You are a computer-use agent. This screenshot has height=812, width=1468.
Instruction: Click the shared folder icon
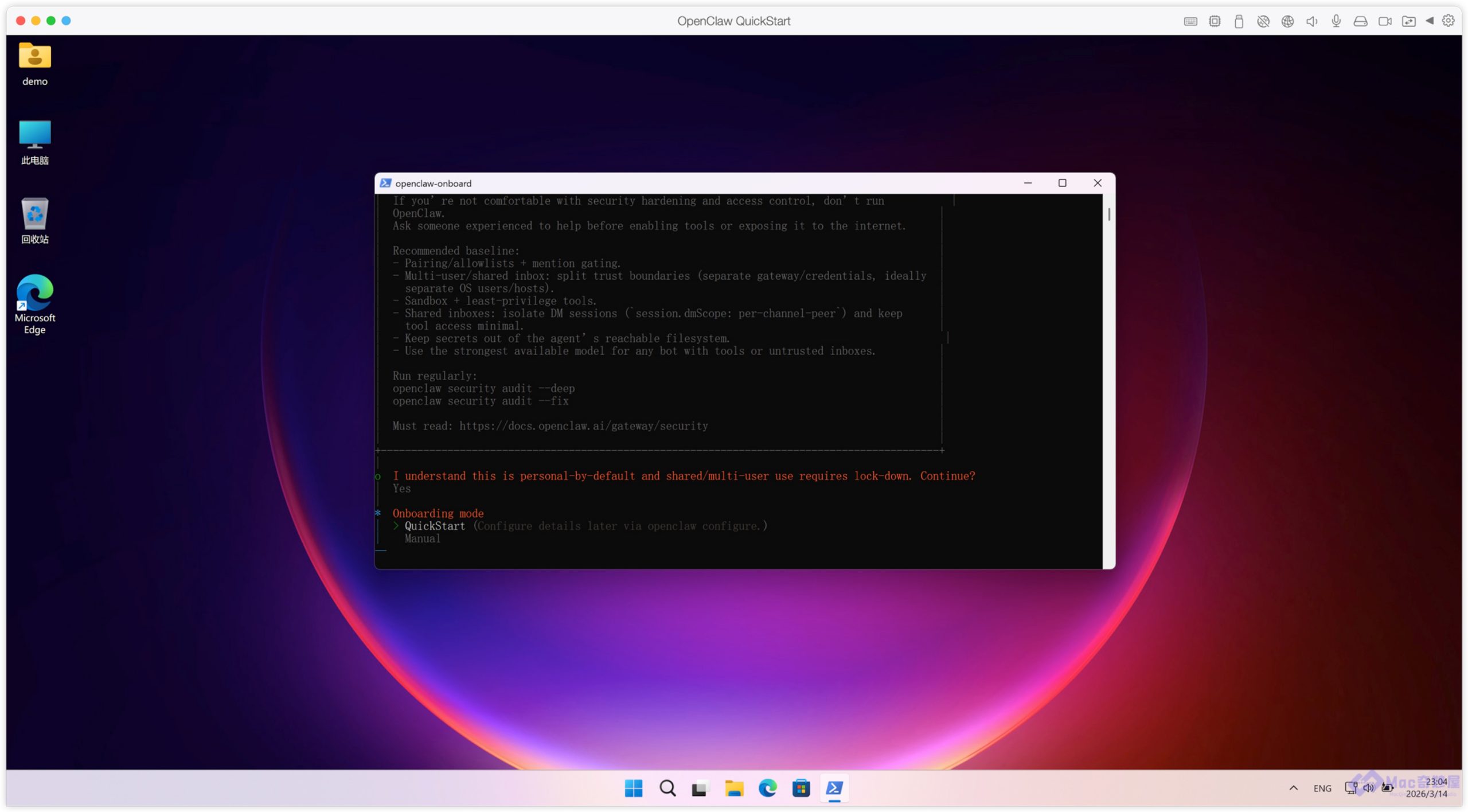tap(1408, 21)
